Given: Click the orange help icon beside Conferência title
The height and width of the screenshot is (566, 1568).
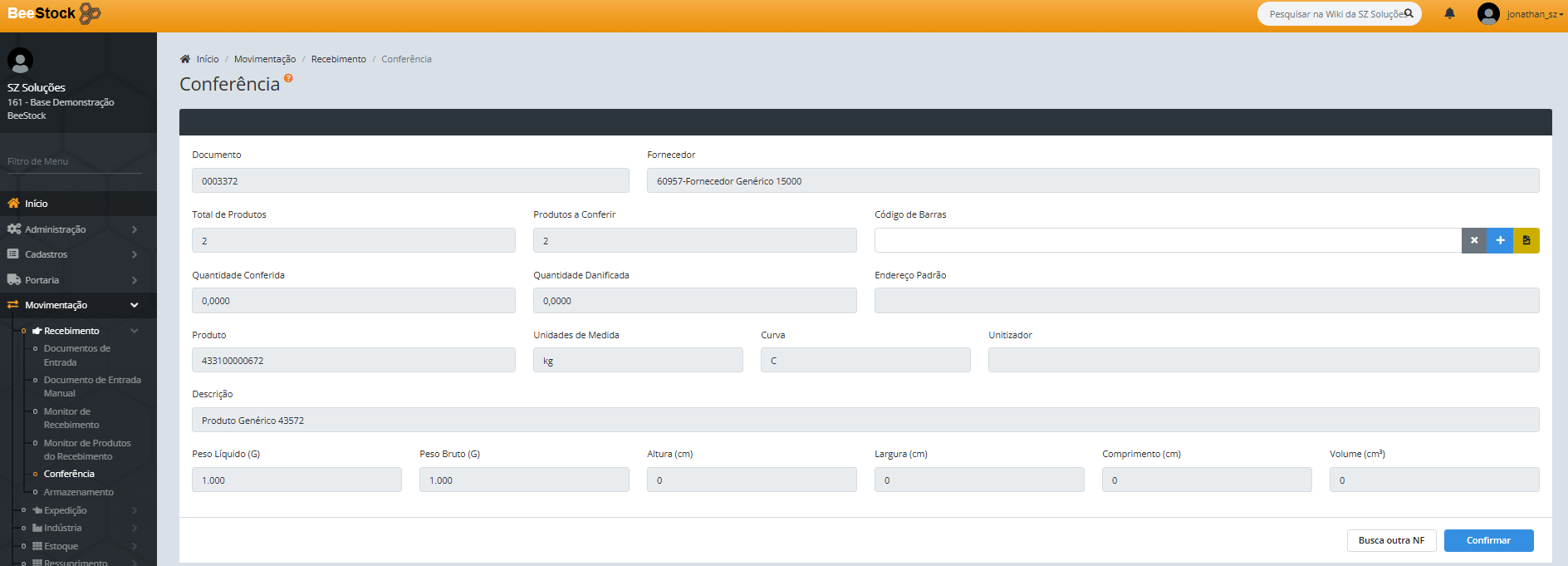Looking at the screenshot, I should [288, 78].
